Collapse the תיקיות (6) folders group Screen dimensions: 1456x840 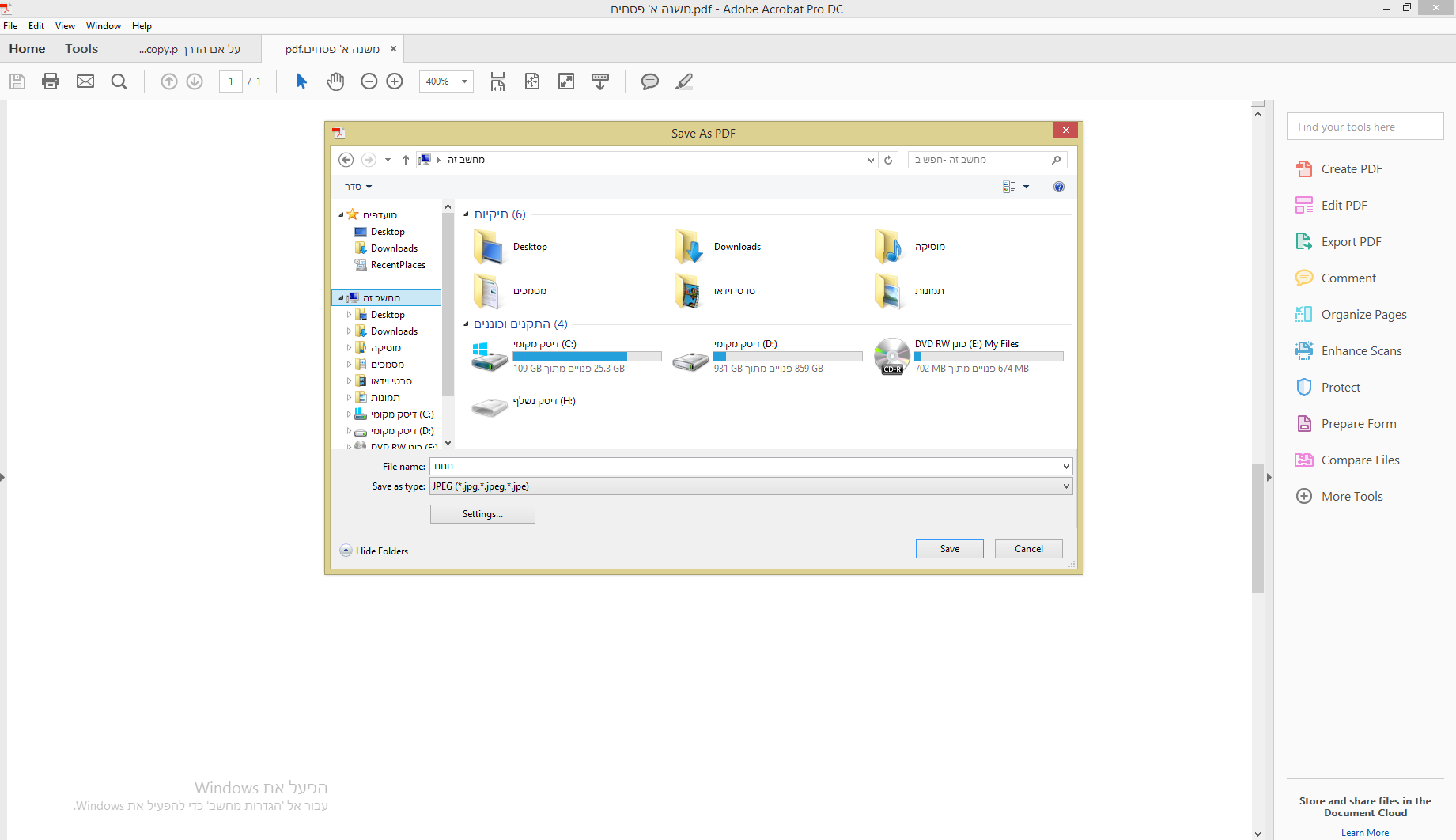(466, 214)
